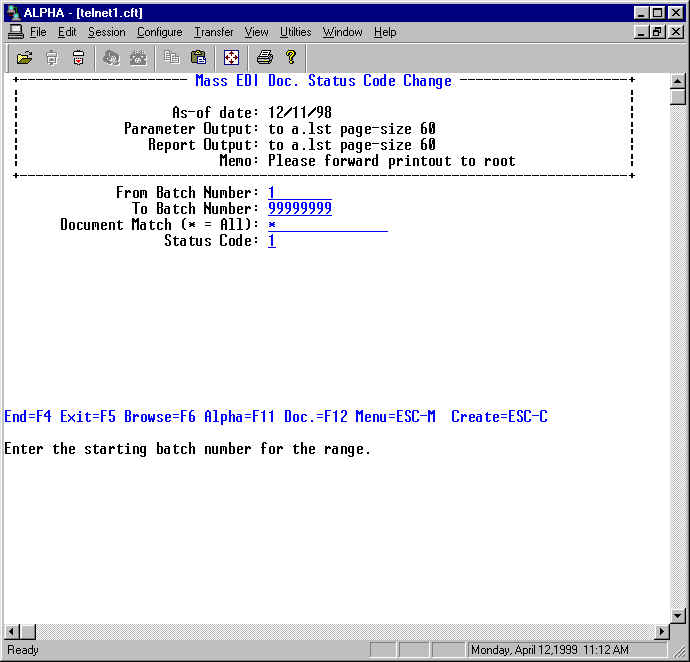The height and width of the screenshot is (662, 690).
Task: Click the To Batch Number field
Action: pos(299,209)
